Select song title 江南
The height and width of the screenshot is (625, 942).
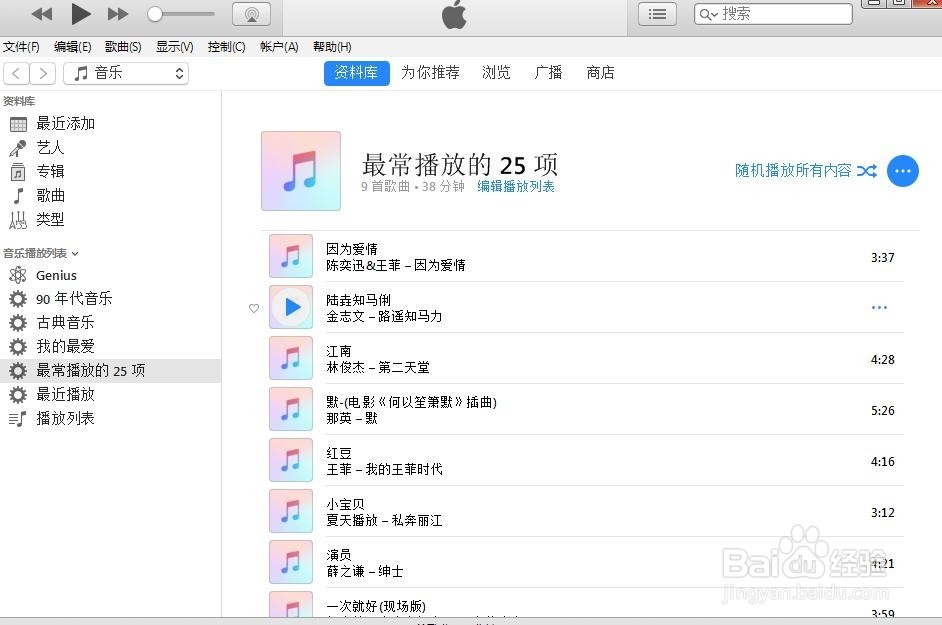pos(339,351)
